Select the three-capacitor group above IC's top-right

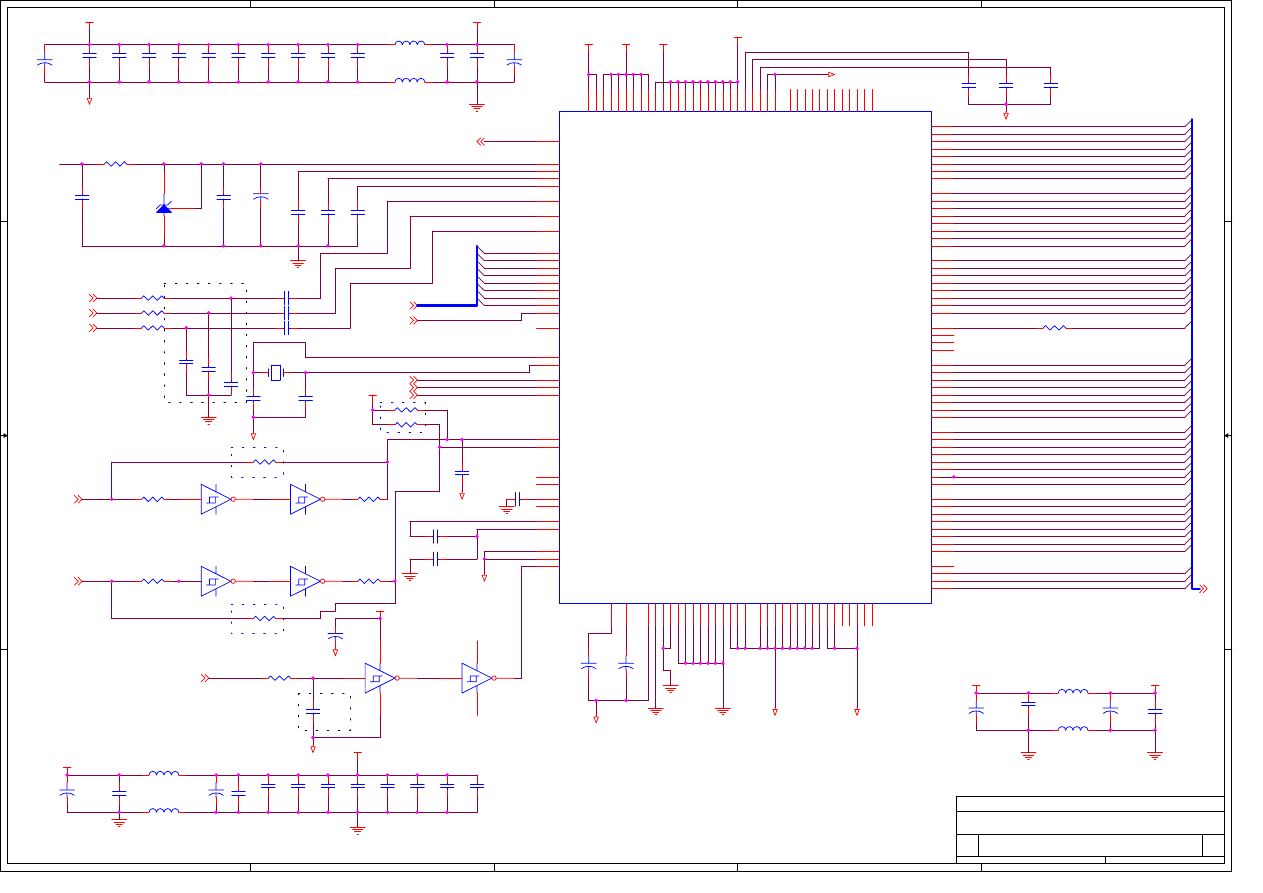click(1006, 86)
